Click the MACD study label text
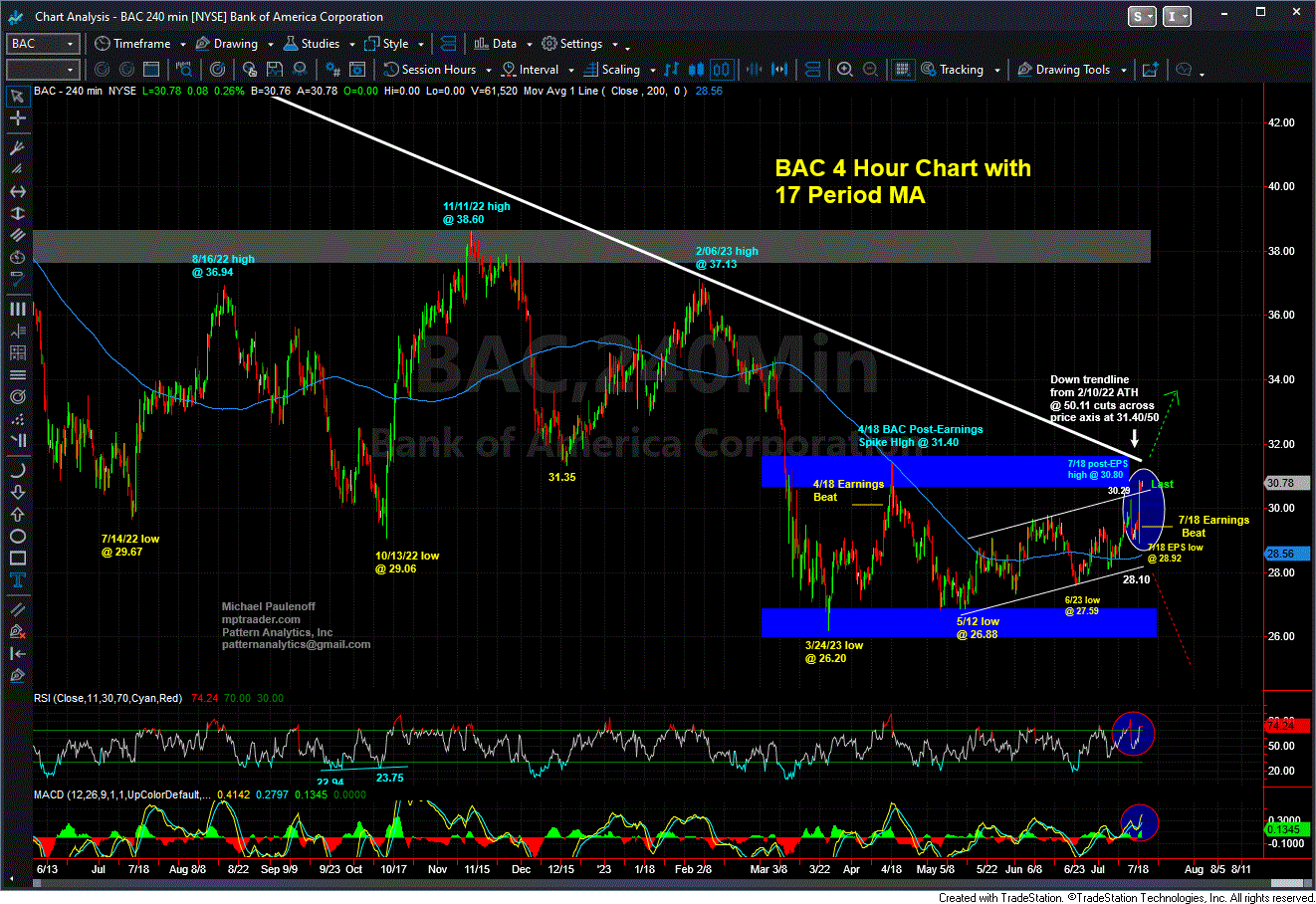Screen dimensions: 1316x904 (x=123, y=794)
